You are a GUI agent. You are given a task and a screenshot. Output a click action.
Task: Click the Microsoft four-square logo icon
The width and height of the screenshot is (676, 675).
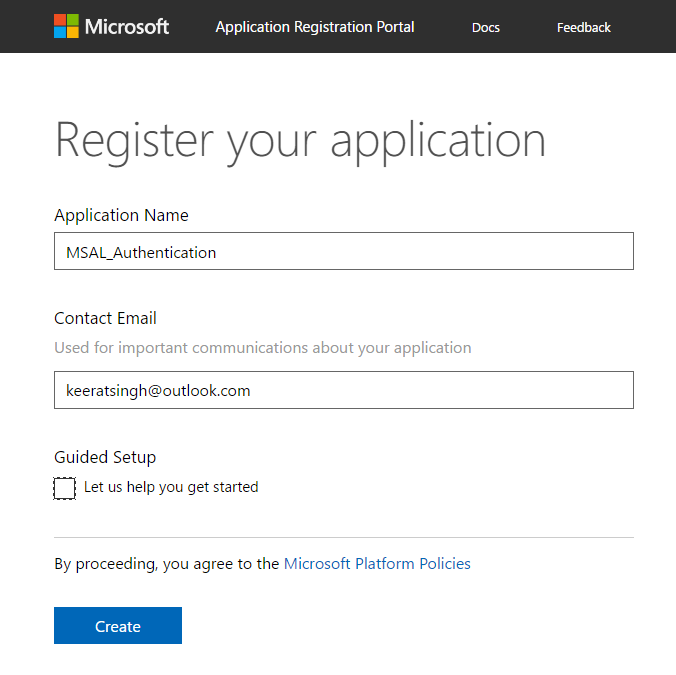66,26
